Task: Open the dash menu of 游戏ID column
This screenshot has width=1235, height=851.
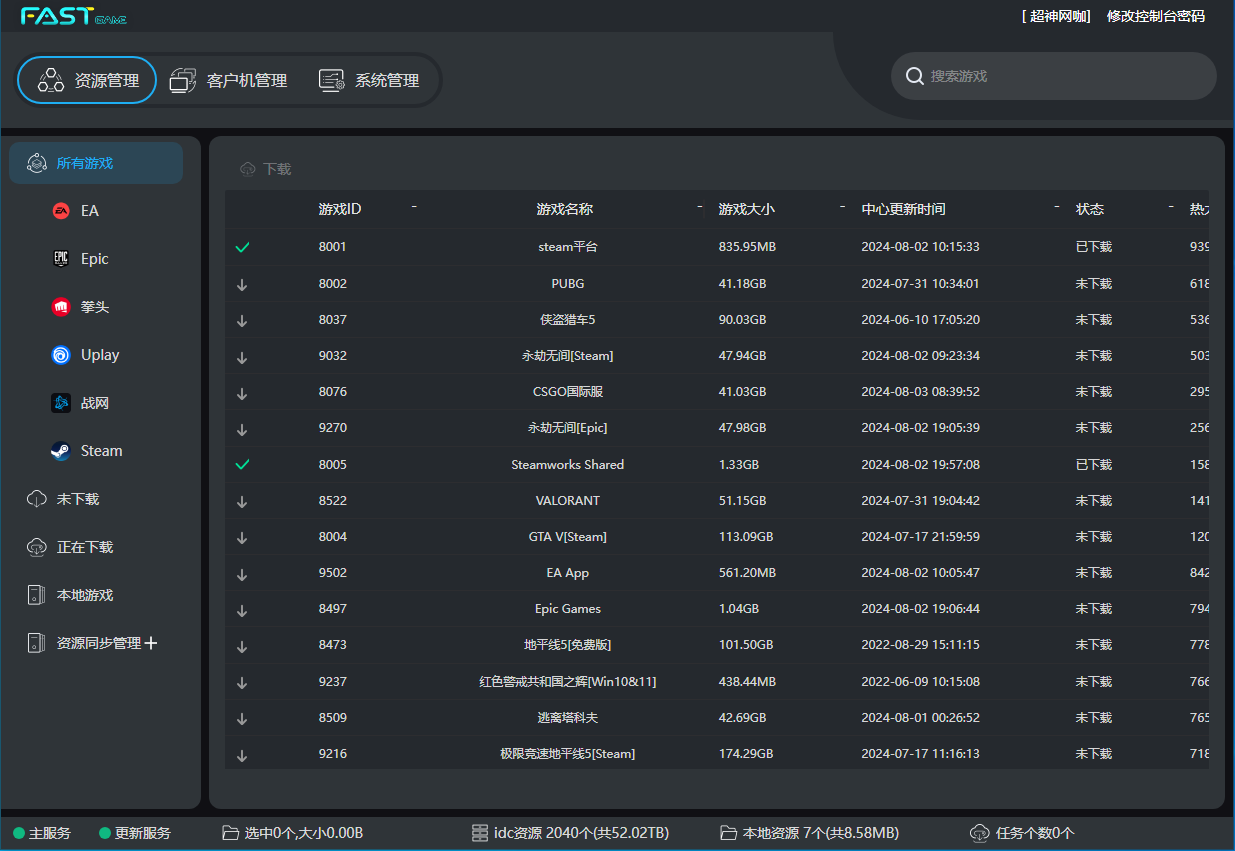Action: coord(414,207)
